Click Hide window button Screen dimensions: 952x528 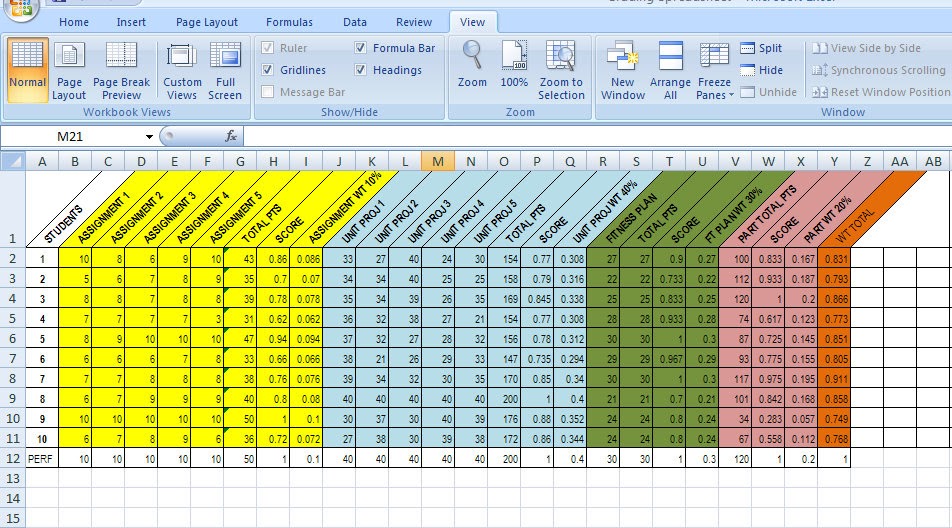[762, 70]
